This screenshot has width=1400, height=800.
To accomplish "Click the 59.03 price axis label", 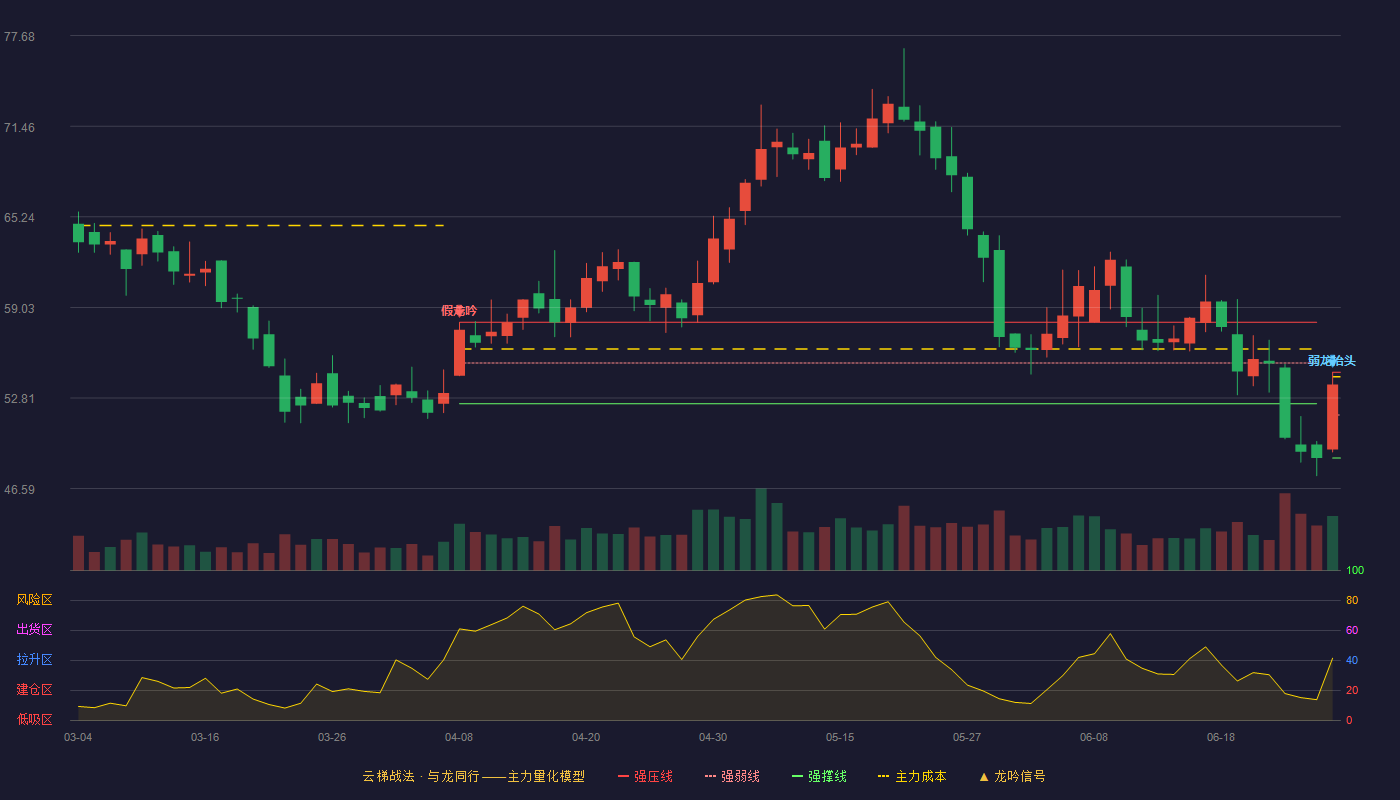I will (x=19, y=309).
